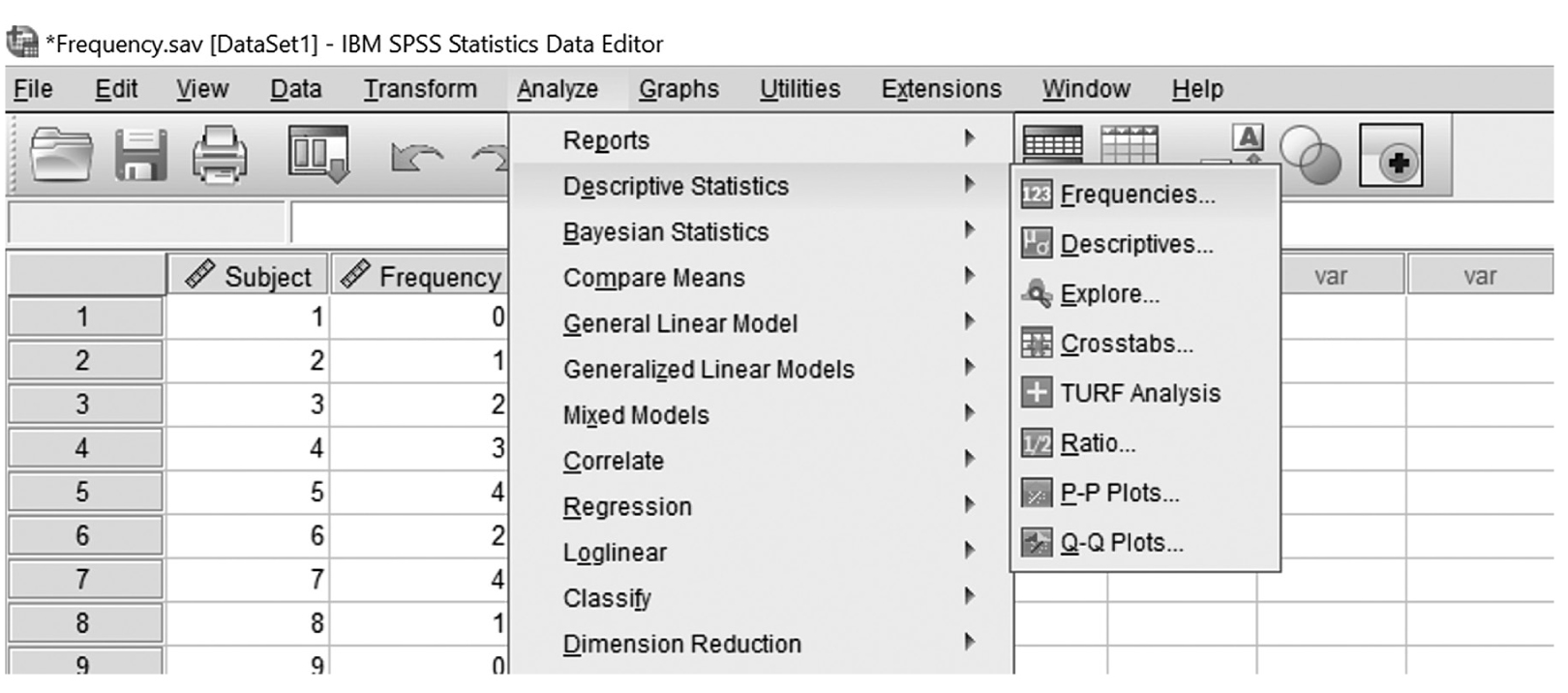Click the Recall recently used dialogs icon

point(318,154)
